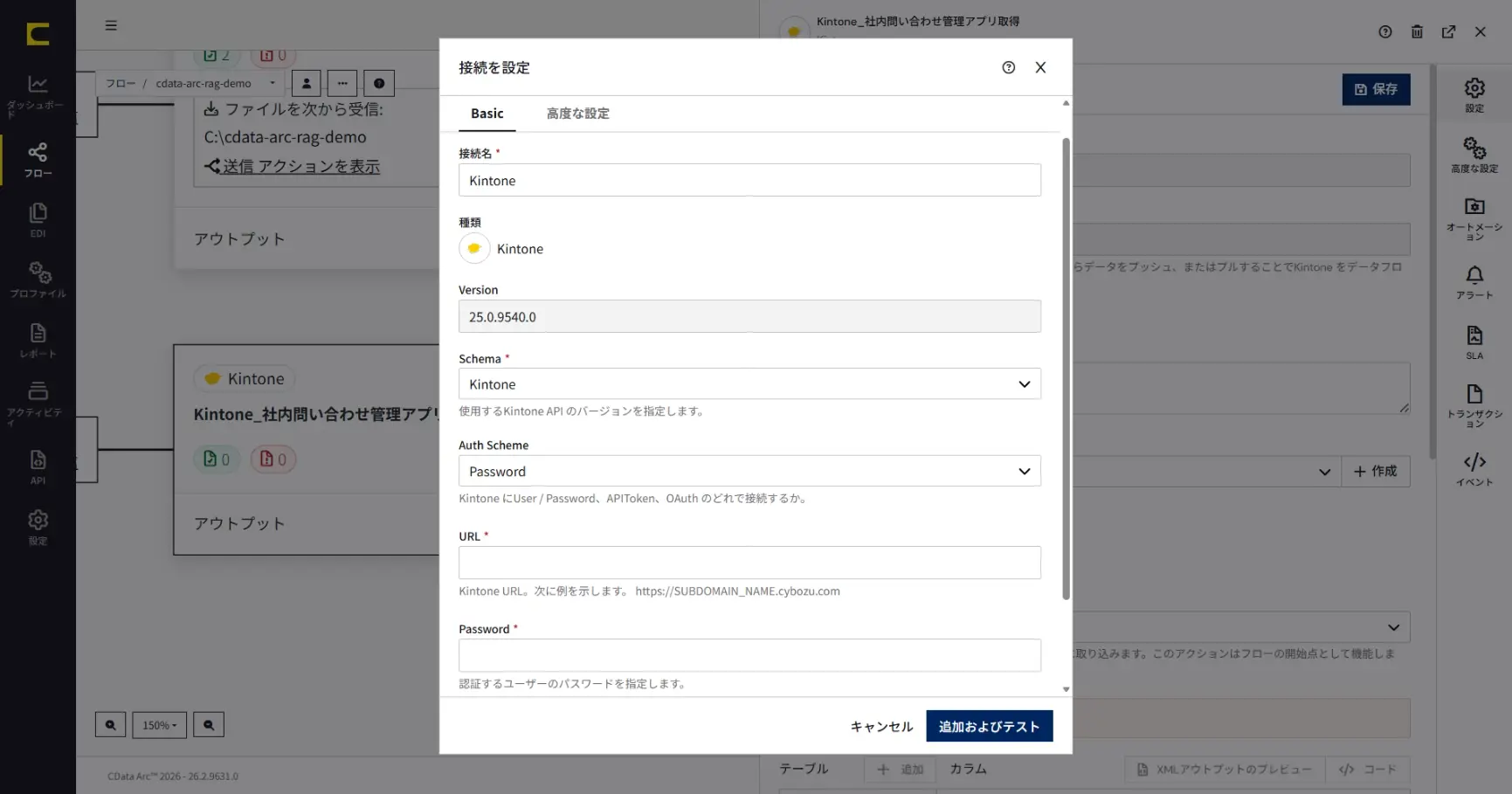
Task: Select the Basic tab
Action: [487, 114]
